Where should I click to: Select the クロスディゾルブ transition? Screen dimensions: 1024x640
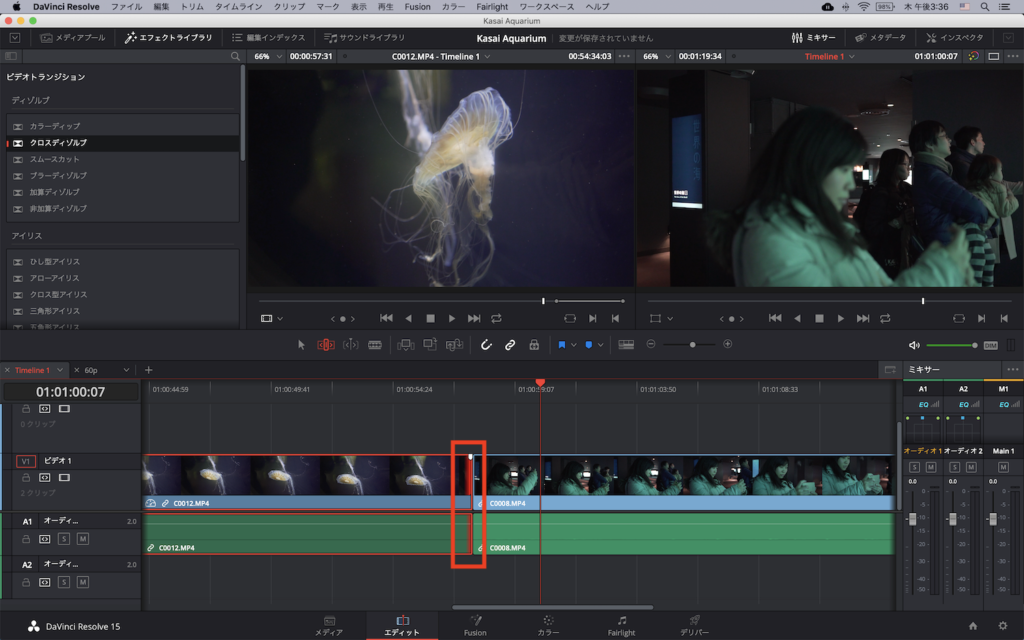[58, 143]
